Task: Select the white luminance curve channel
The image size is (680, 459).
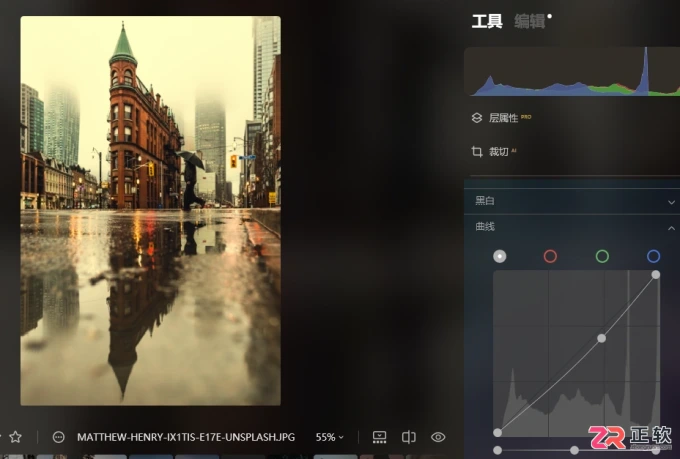Action: point(500,256)
